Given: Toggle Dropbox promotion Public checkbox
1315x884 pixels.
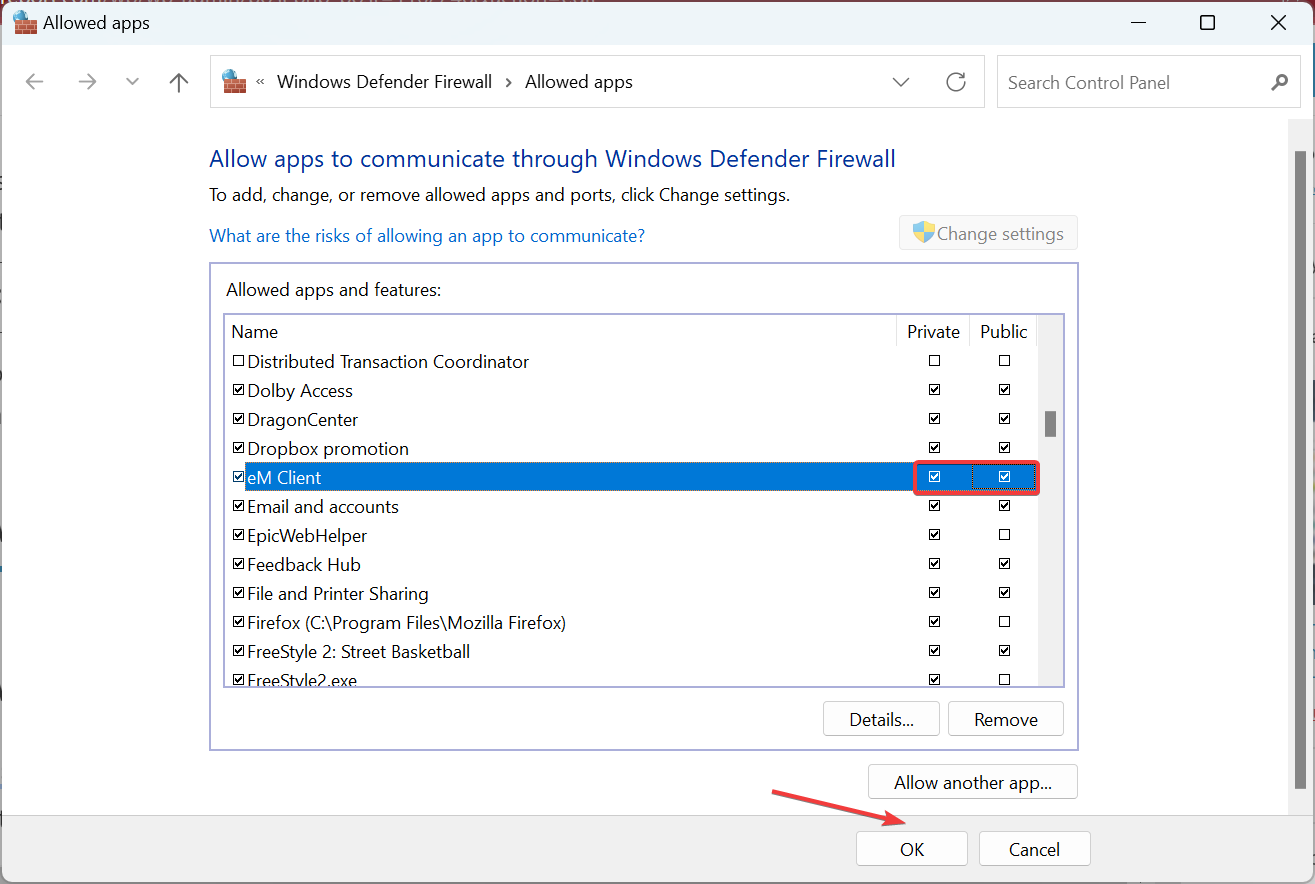Looking at the screenshot, I should point(1004,448).
